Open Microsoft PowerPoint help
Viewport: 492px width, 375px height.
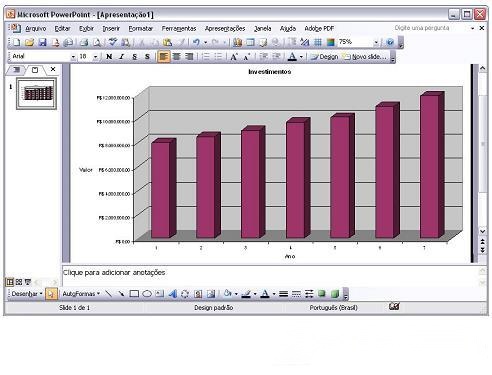click(x=390, y=42)
